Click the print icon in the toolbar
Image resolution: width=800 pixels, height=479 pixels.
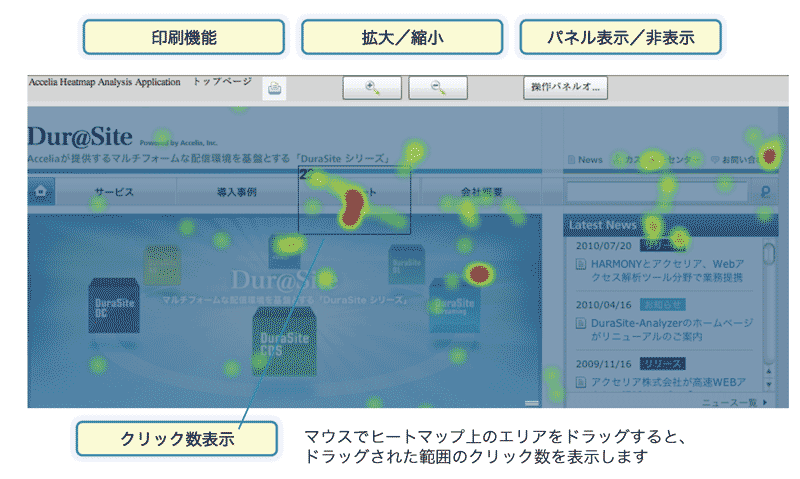click(x=274, y=88)
